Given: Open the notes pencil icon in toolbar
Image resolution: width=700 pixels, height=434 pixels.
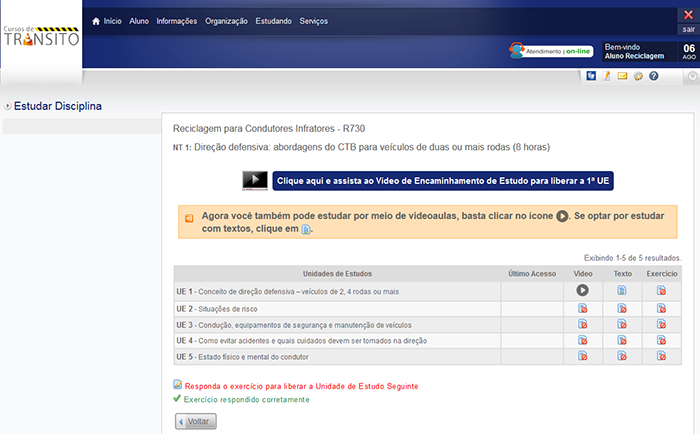Looking at the screenshot, I should [606, 76].
